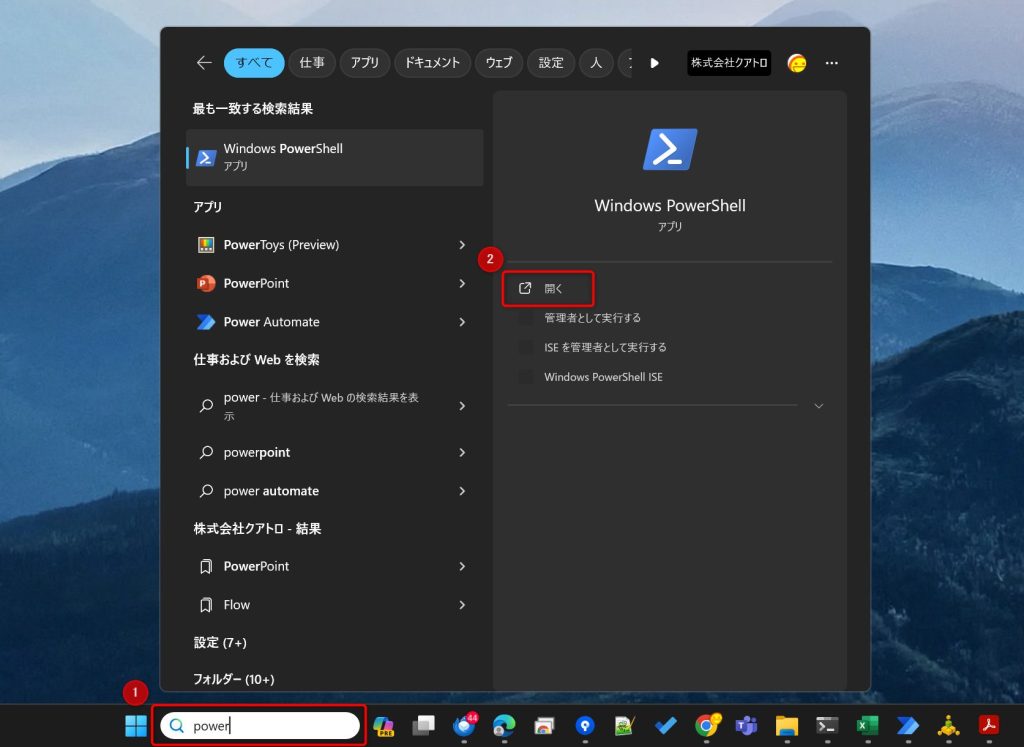1024x747 pixels.
Task: Click the large PowerShell icon in preview
Action: [x=670, y=150]
